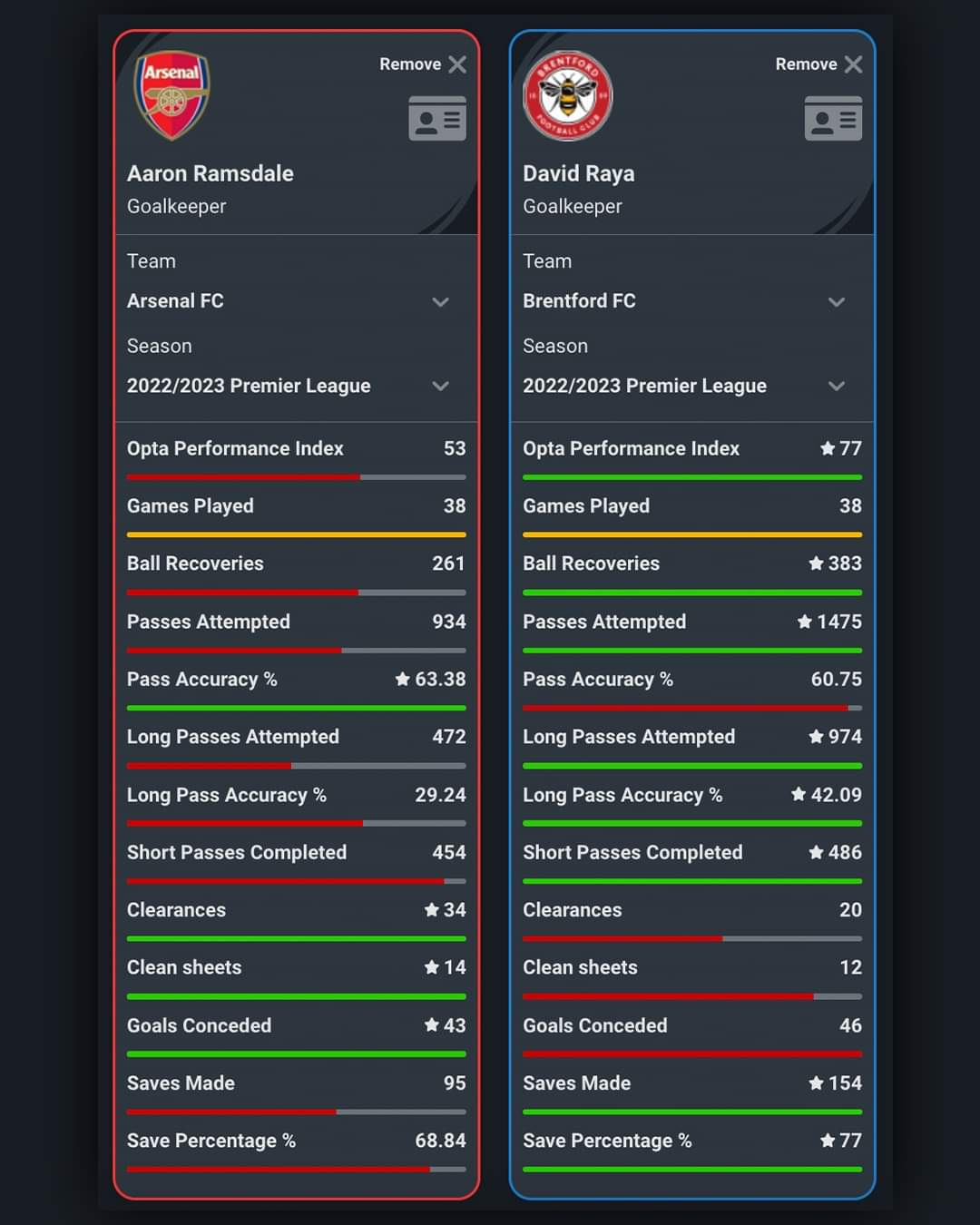Open Ramsdale's 2022/2023 Premier League season dropdown
The image size is (980, 1225).
point(441,386)
